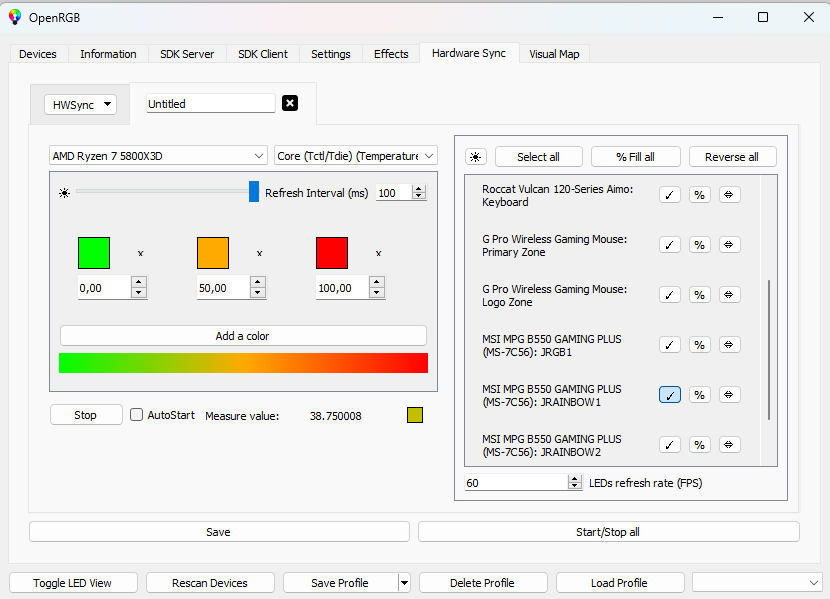This screenshot has height=599, width=830.
Task: Switch to the Information tab
Action: pos(108,54)
